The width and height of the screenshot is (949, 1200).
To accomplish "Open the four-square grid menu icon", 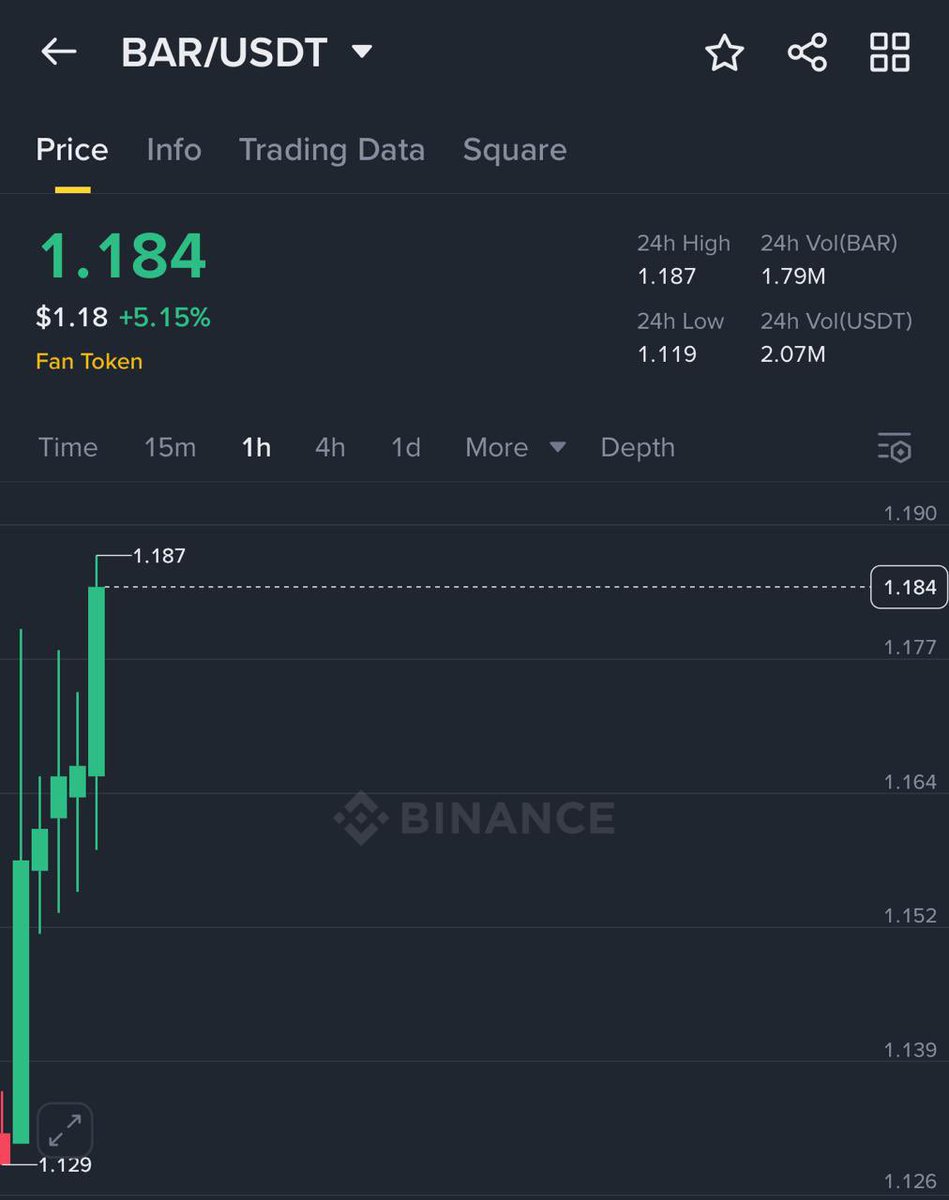I will click(x=889, y=52).
